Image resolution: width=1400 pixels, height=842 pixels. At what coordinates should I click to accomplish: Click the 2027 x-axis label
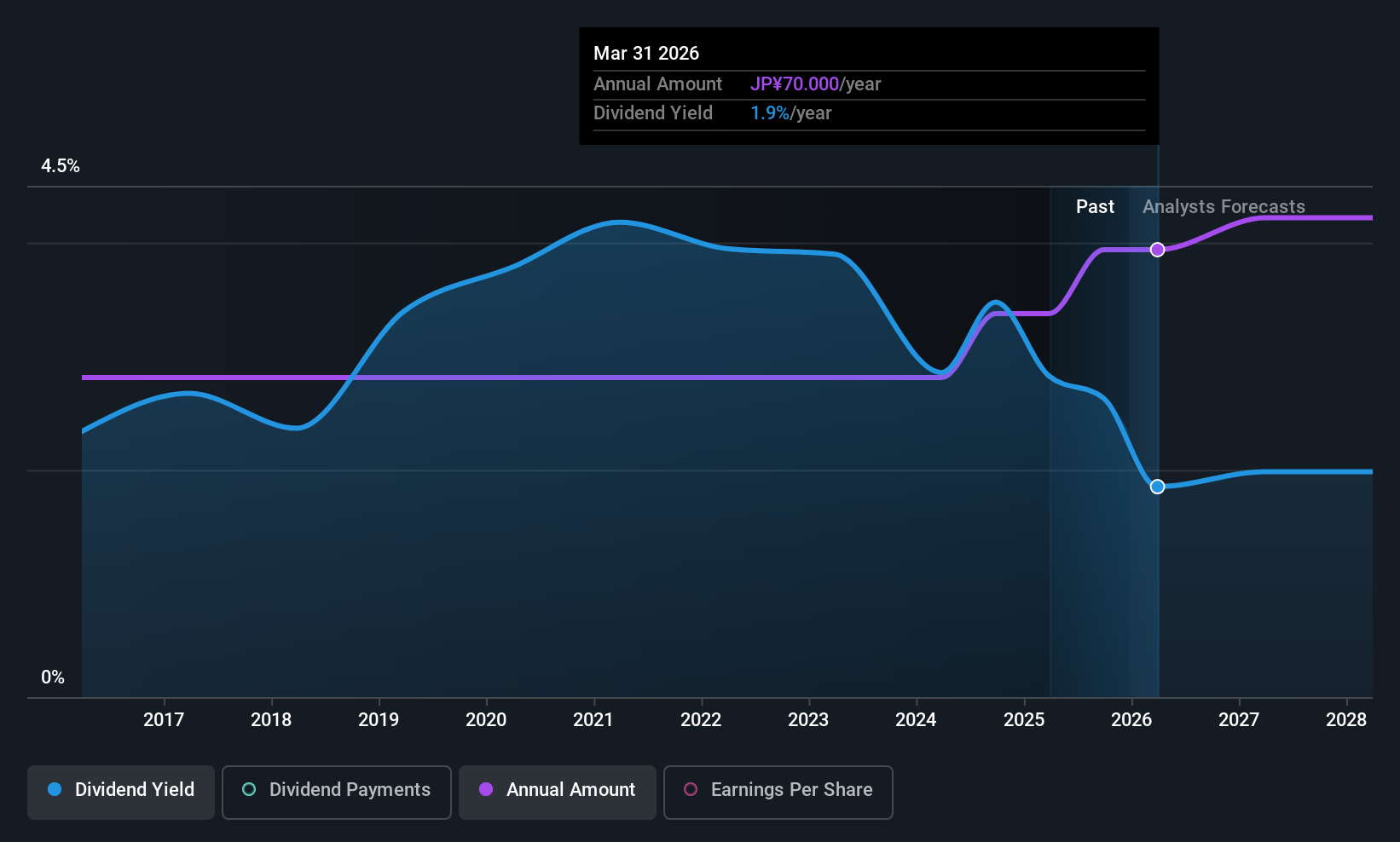[x=1239, y=720]
